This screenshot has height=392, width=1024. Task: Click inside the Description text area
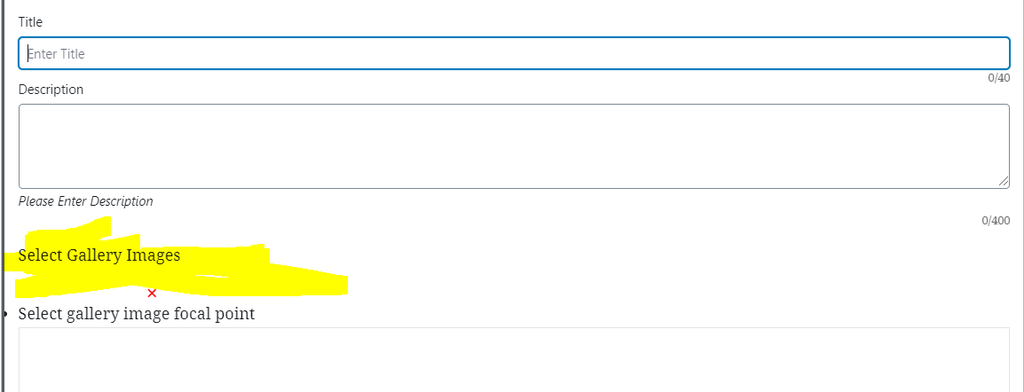(x=514, y=146)
